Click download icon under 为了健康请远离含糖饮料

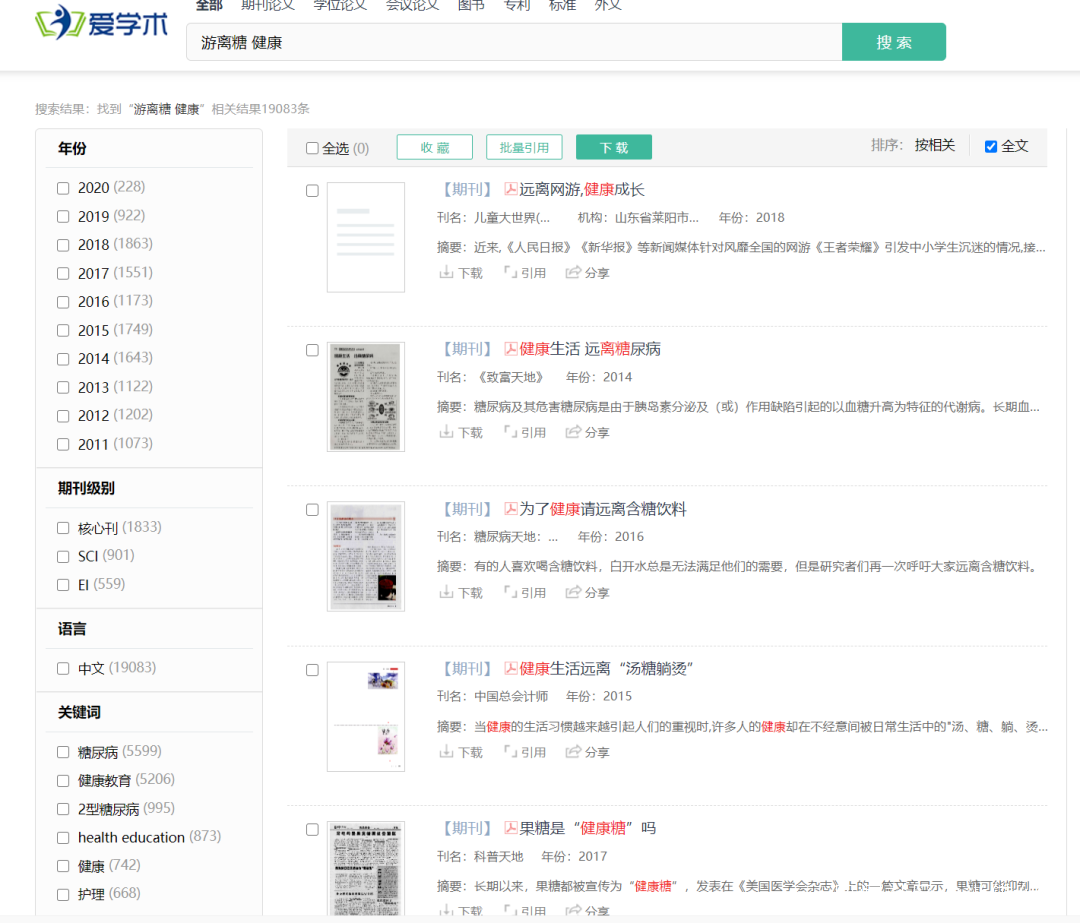[x=446, y=592]
